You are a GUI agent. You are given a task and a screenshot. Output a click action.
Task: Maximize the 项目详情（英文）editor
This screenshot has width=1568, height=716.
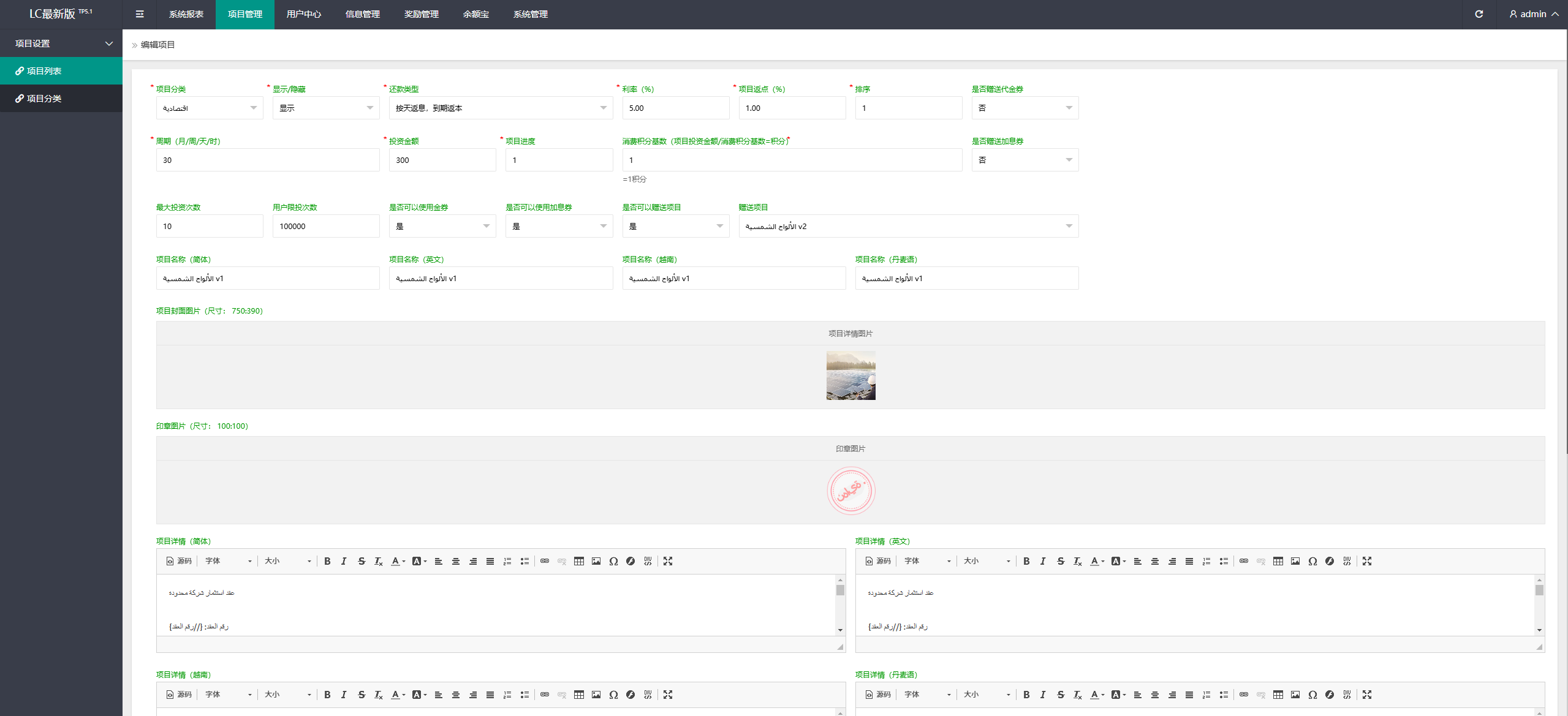tap(1366, 561)
